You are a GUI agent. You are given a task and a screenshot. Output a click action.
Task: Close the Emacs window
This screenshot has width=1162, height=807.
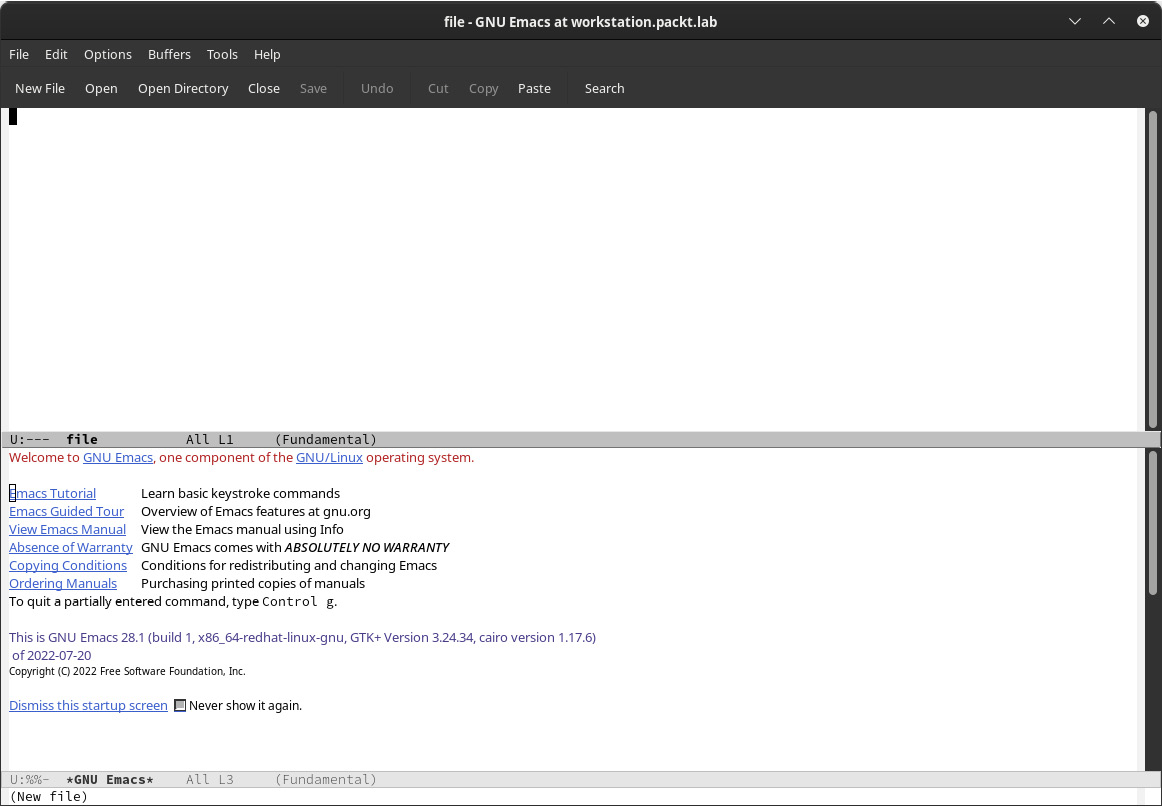pyautogui.click(x=1143, y=21)
